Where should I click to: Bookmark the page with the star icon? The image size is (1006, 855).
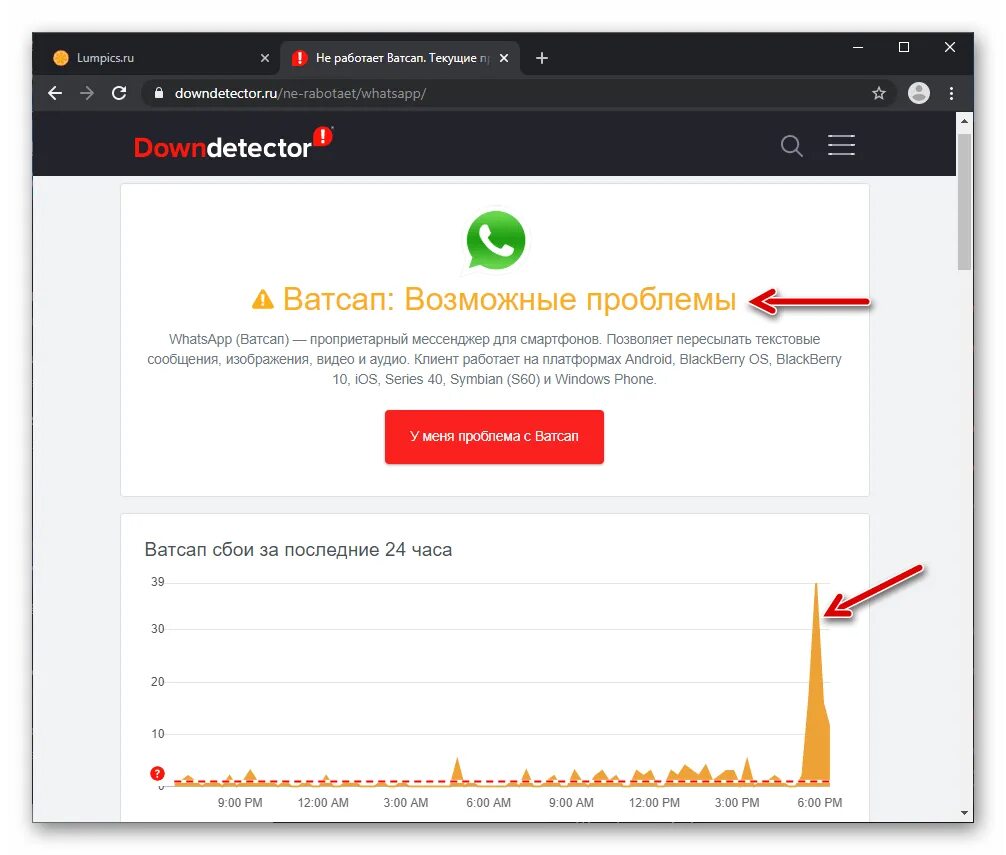[879, 93]
